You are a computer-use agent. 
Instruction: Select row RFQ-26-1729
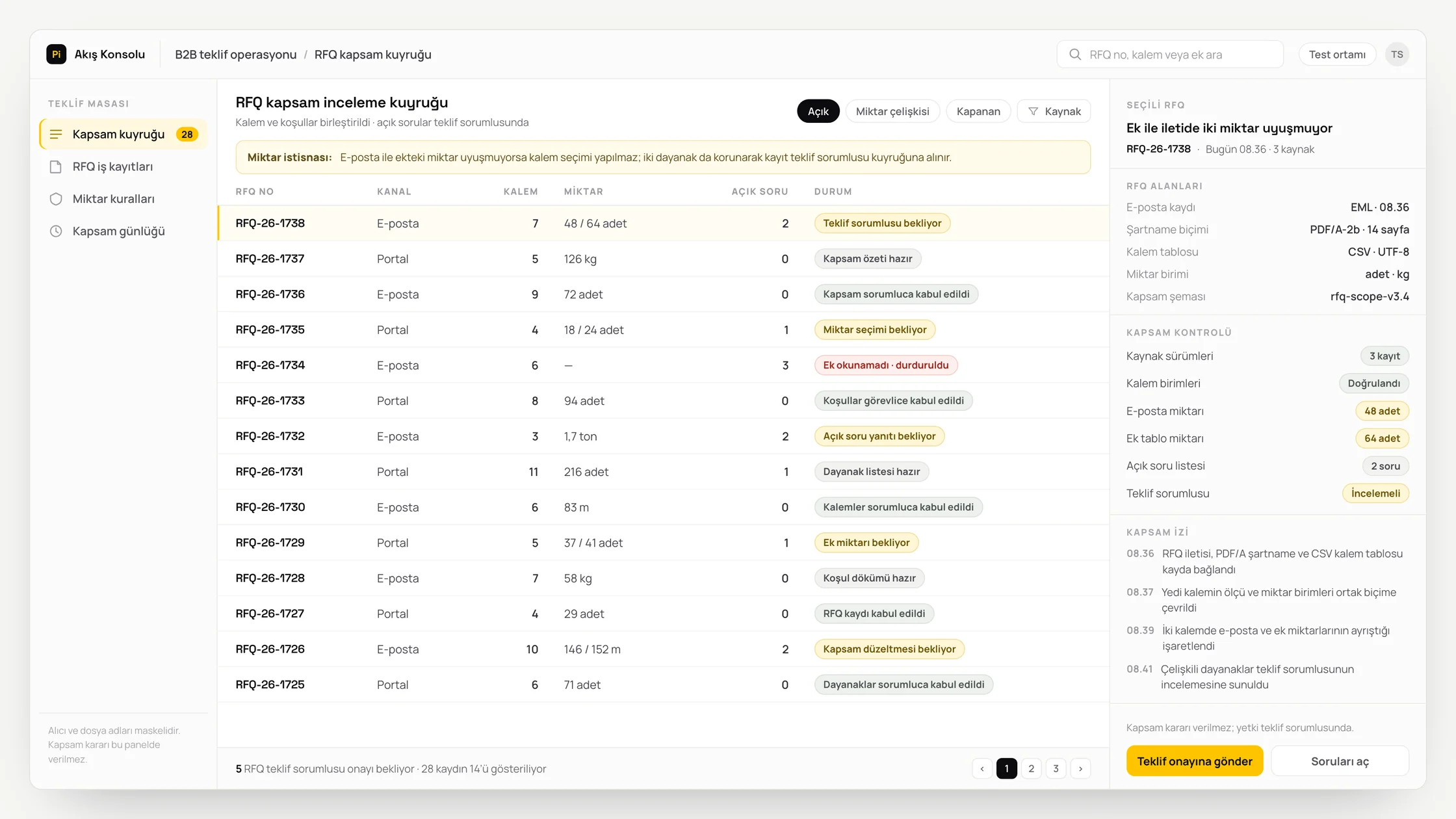point(663,543)
